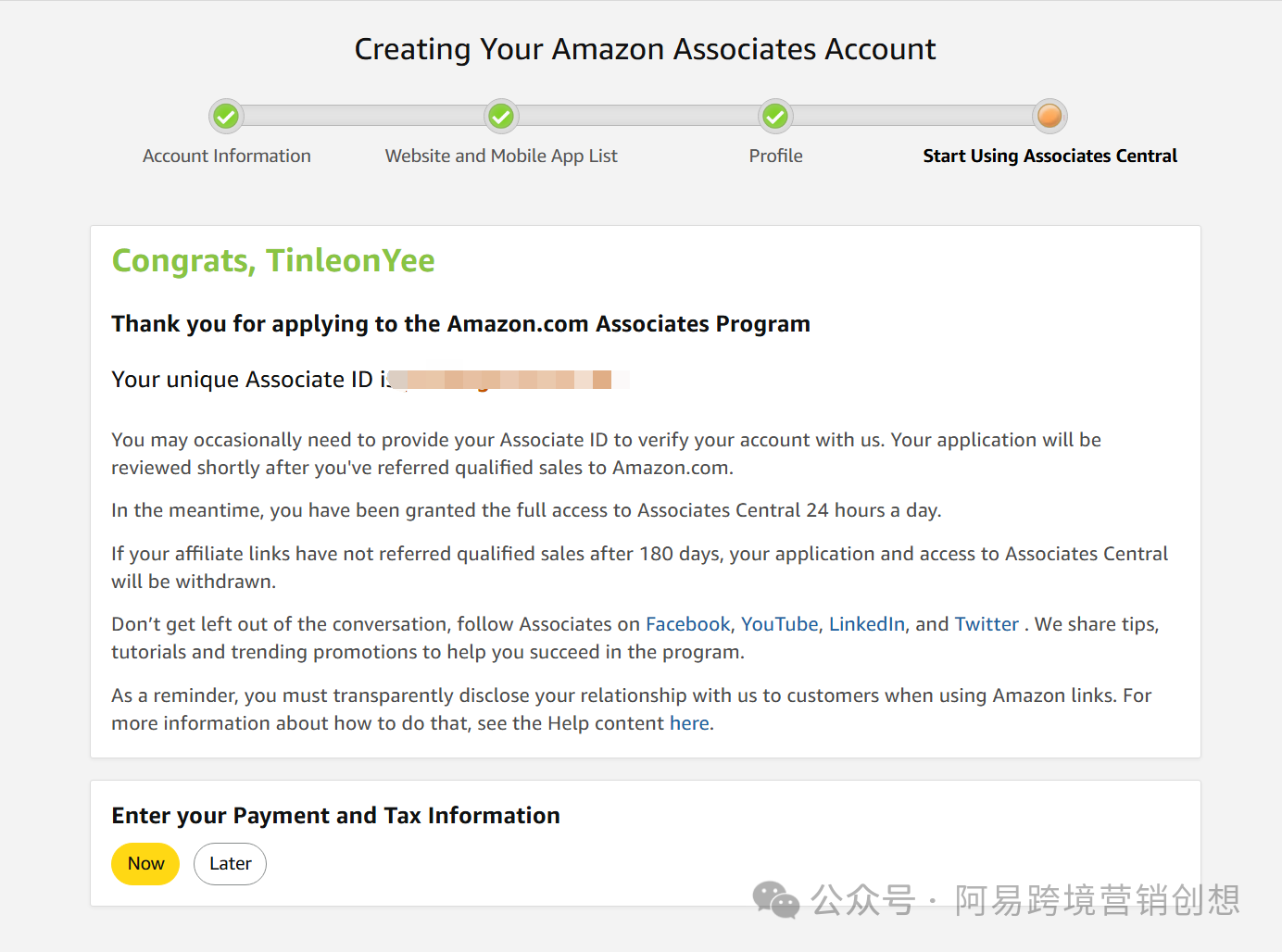
Task: Select the Website and Mobile App List label
Action: tap(501, 156)
